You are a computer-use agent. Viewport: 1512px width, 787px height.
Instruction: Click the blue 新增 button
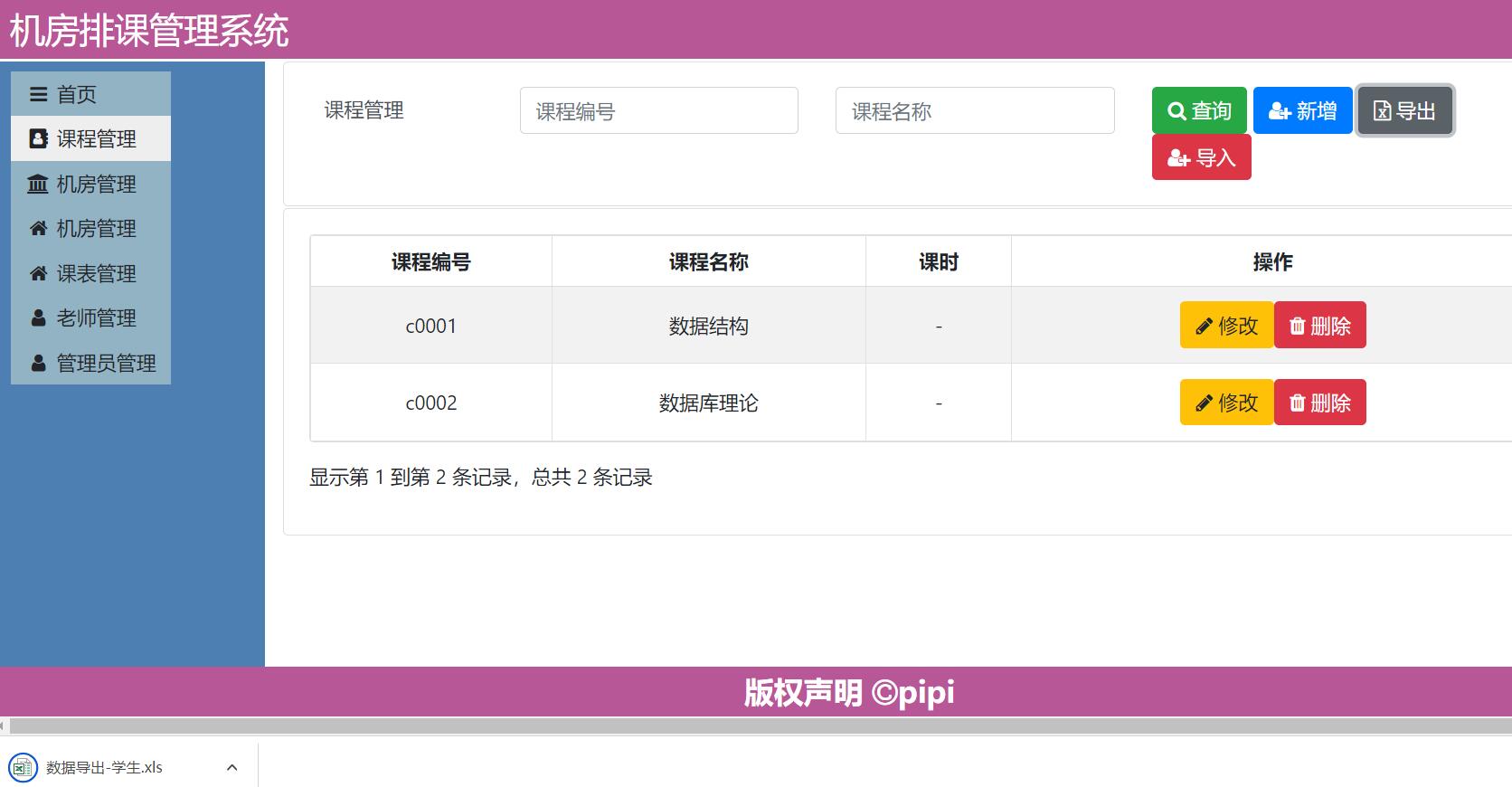tap(1302, 110)
